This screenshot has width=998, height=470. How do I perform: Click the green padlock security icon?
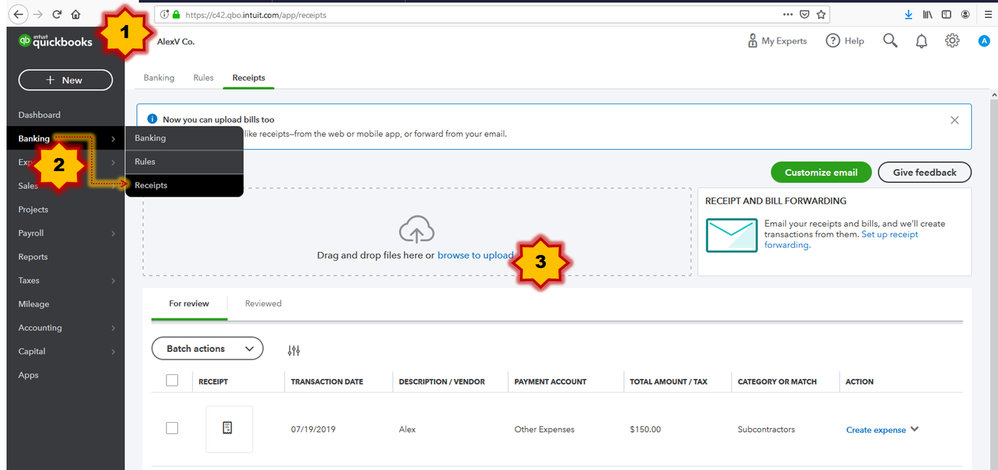(x=176, y=14)
